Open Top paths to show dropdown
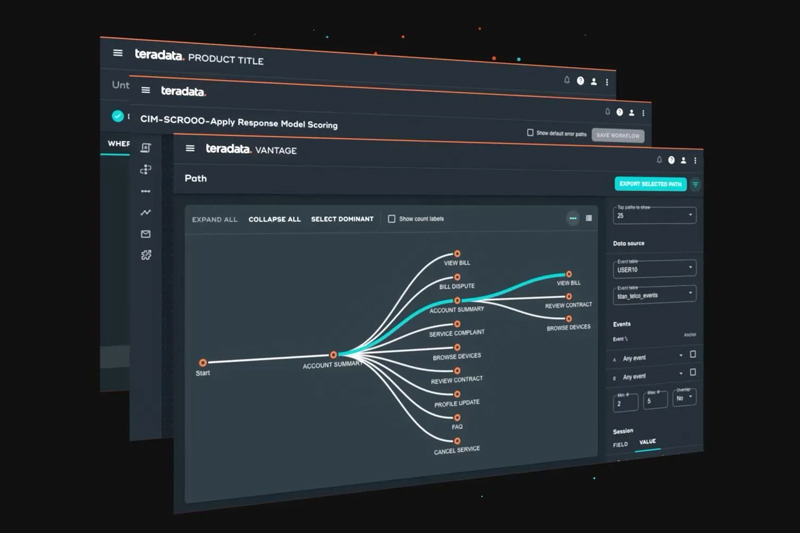 (x=655, y=215)
